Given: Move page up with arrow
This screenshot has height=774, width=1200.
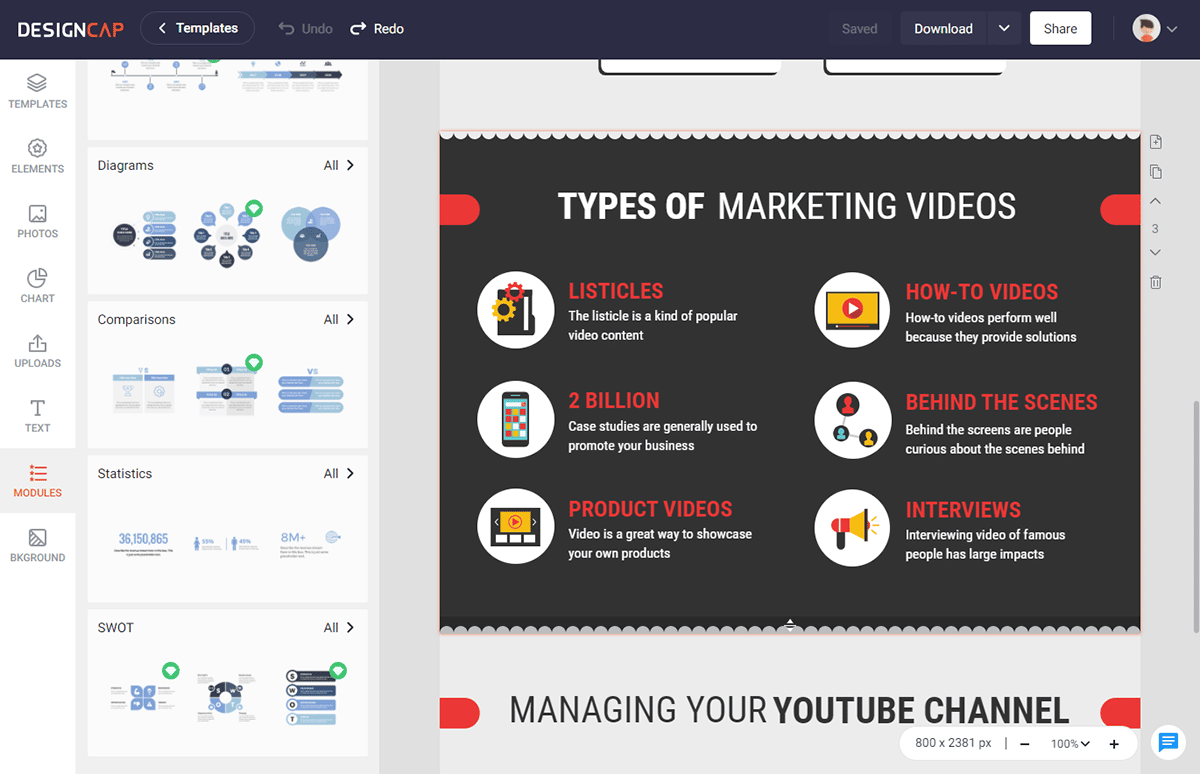Looking at the screenshot, I should point(1156,202).
